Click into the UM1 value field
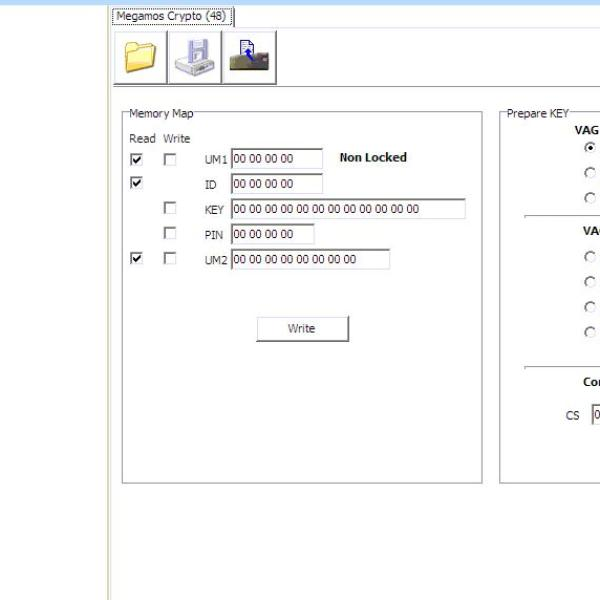The image size is (600, 600). pos(277,159)
